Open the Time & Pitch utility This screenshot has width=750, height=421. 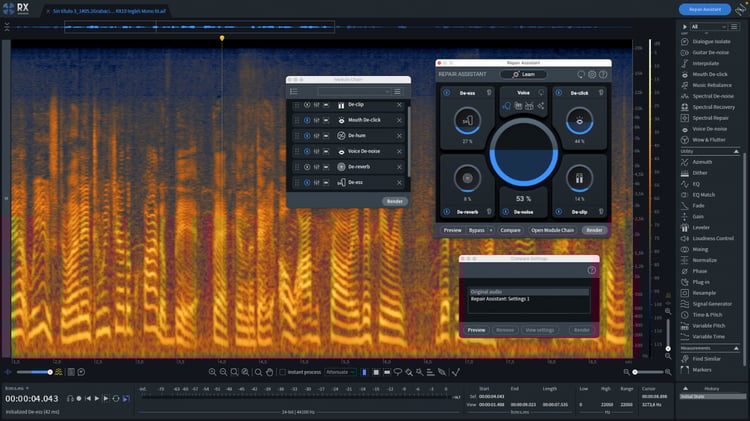(x=703, y=315)
